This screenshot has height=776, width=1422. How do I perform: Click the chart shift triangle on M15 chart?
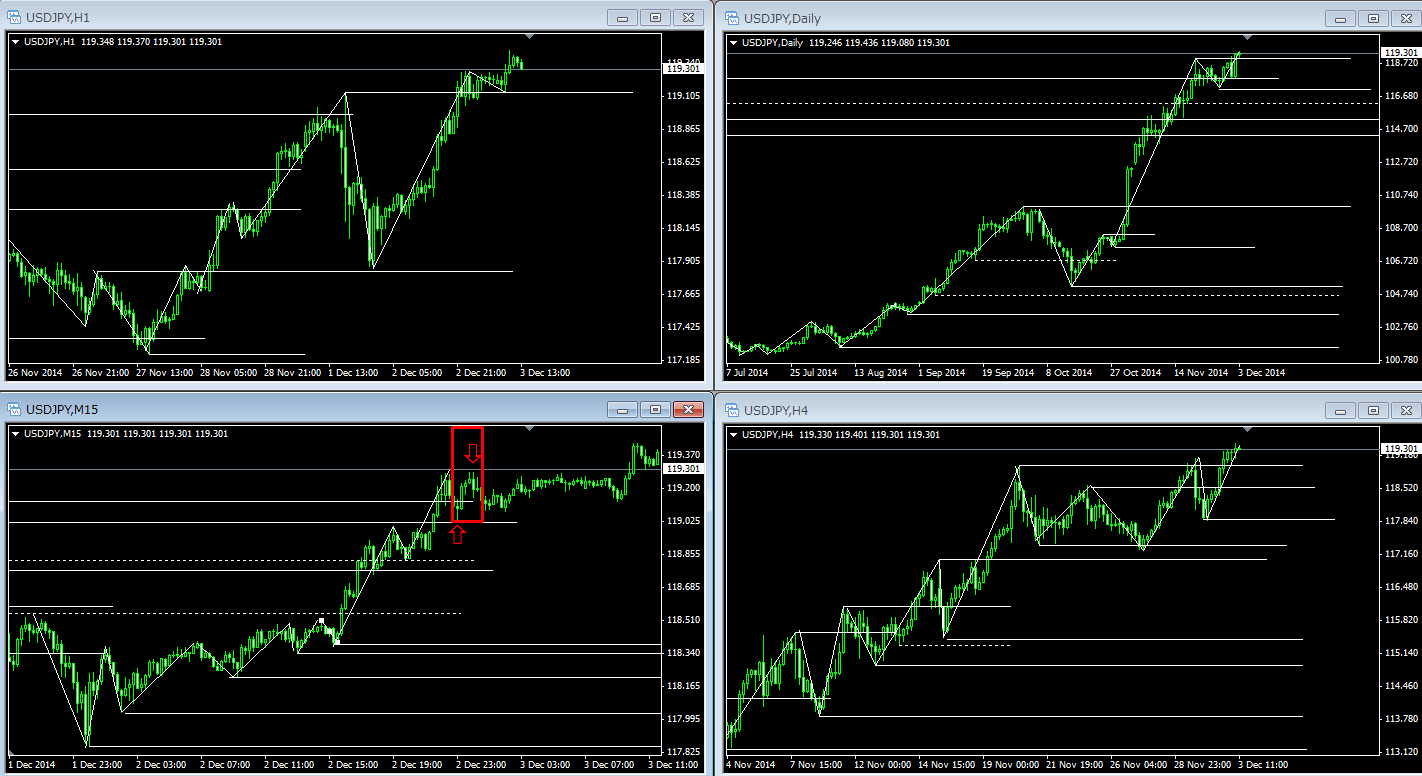(530, 428)
